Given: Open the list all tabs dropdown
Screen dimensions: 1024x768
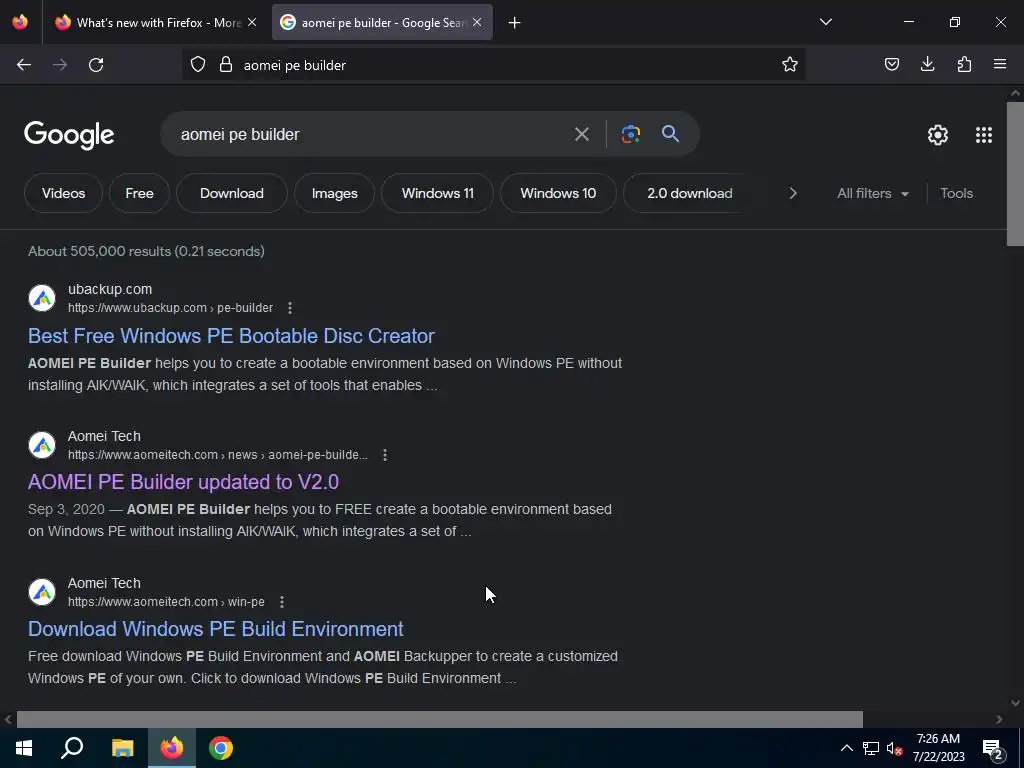Looking at the screenshot, I should coord(826,23).
